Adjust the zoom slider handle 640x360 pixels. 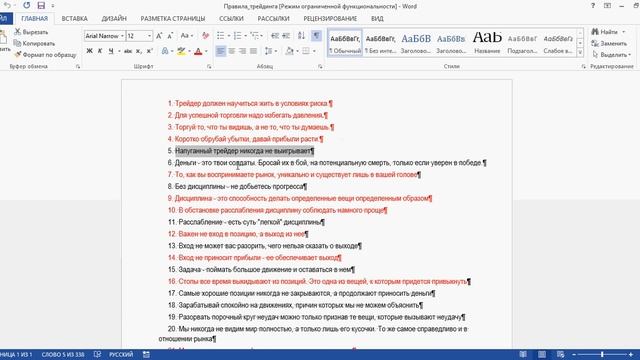(602, 355)
